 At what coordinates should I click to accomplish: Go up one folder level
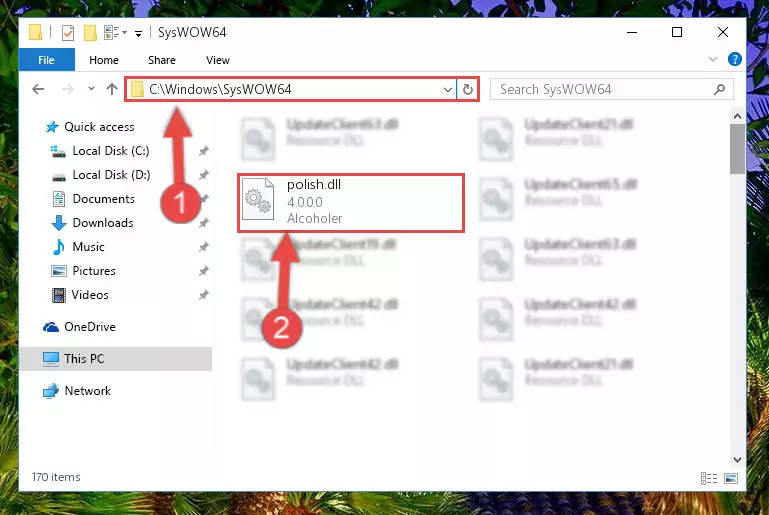click(112, 89)
